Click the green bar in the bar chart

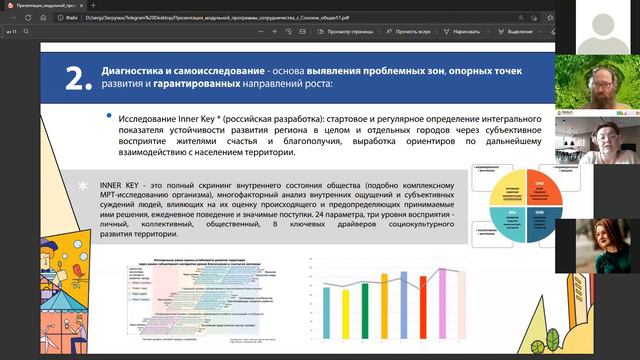click(365, 311)
